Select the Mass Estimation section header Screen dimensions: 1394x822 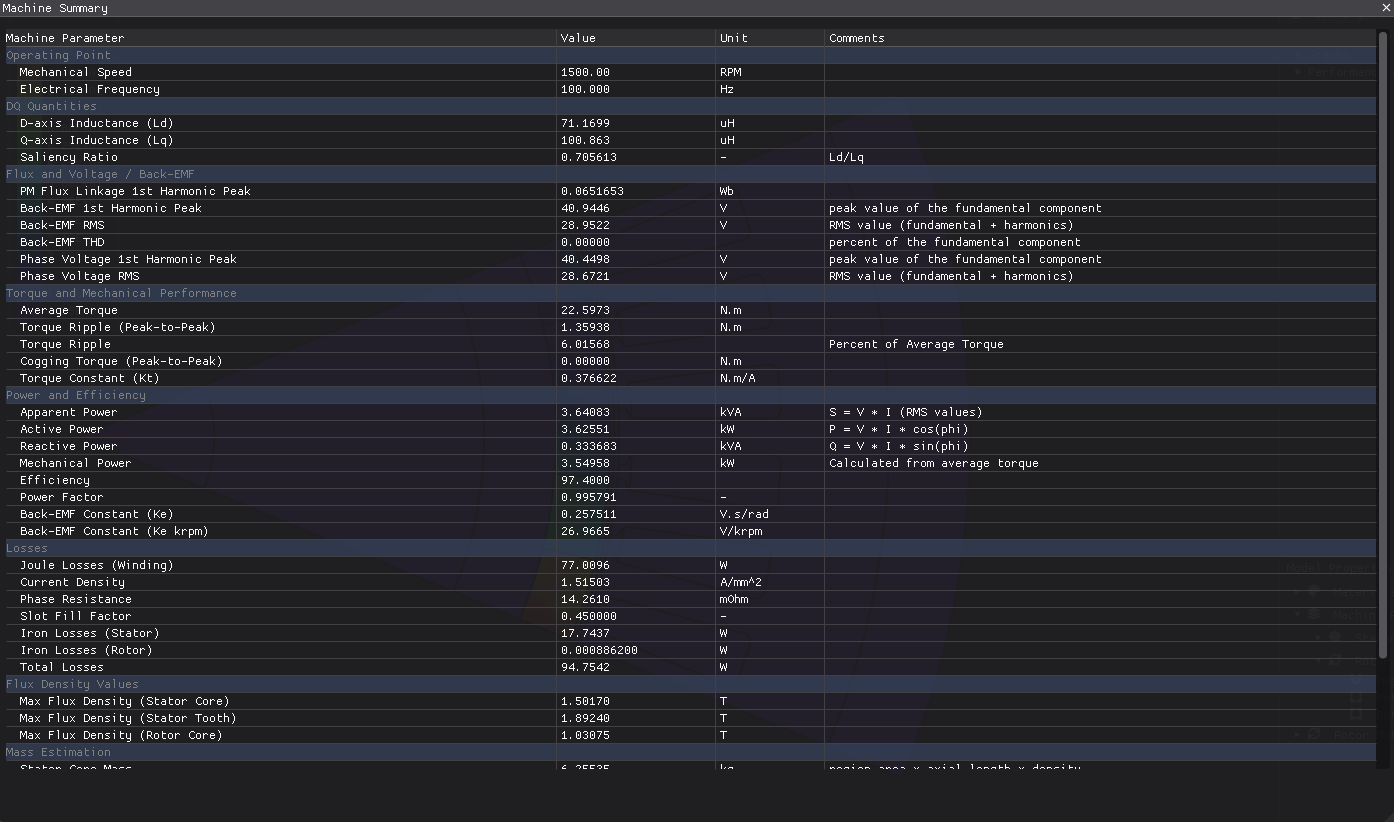690,752
